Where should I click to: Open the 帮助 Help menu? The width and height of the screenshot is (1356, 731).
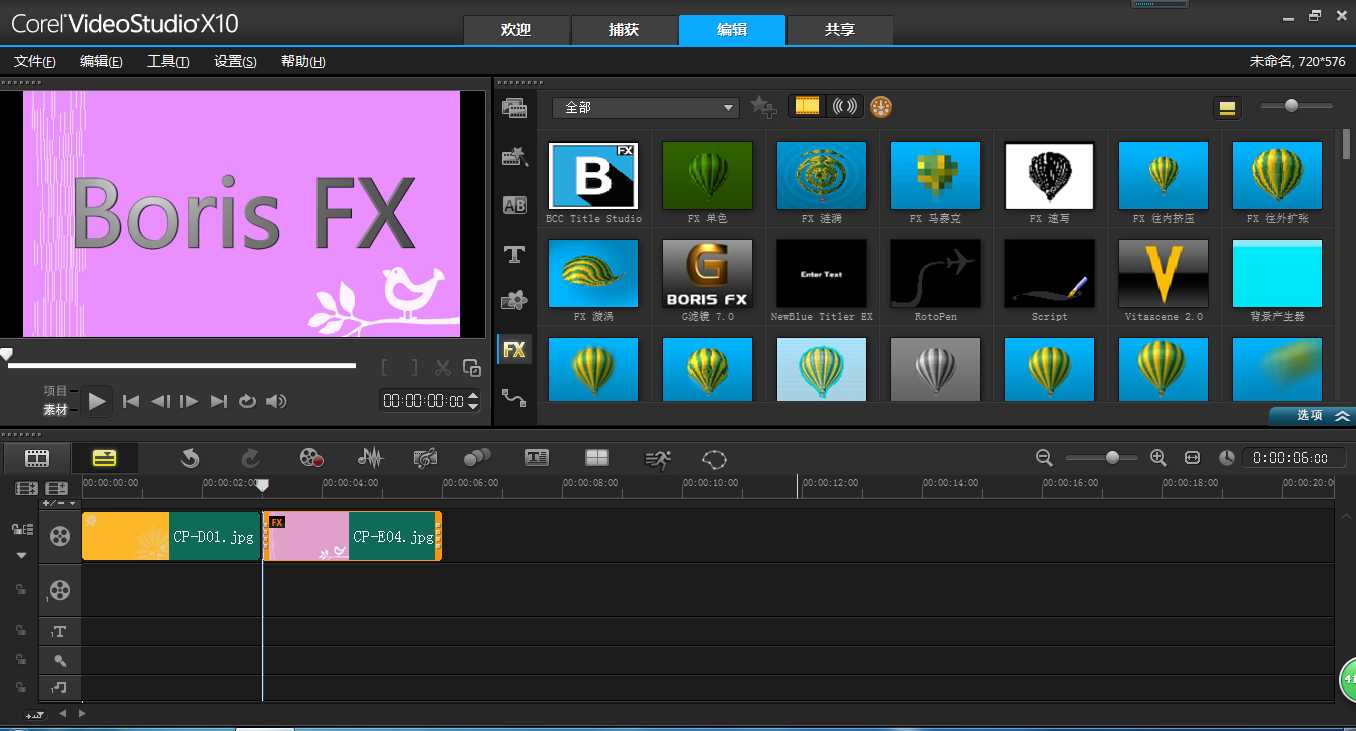[303, 62]
